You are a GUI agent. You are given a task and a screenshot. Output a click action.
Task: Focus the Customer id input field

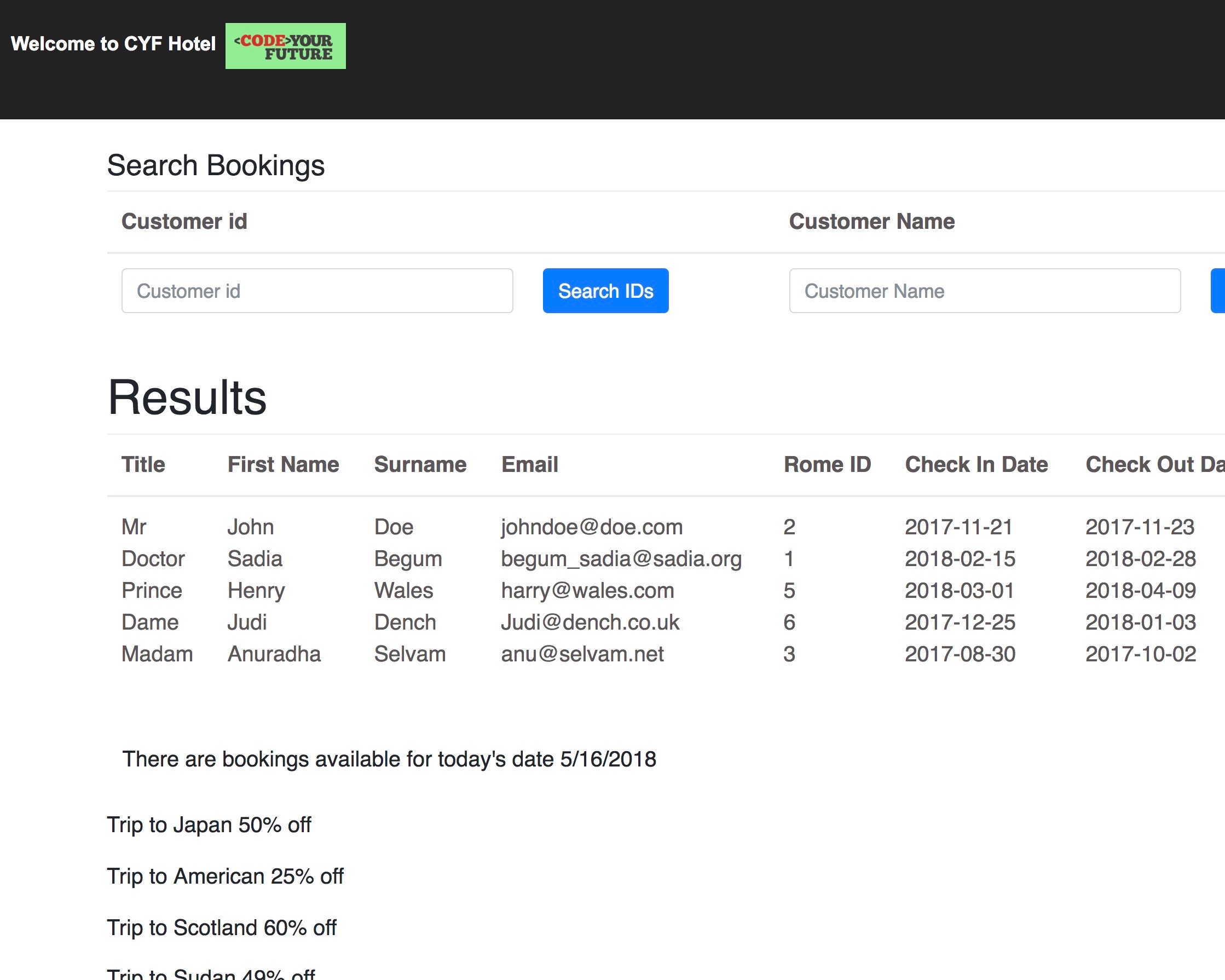click(317, 291)
